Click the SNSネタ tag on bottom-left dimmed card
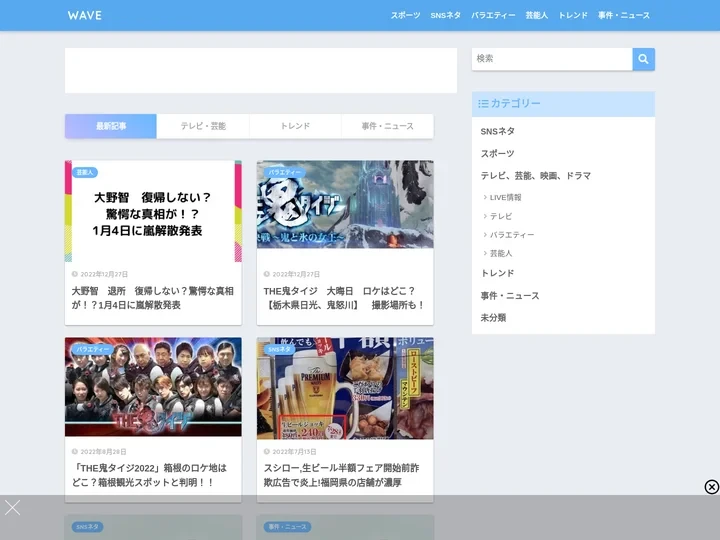Screen dimensions: 720x540 (x=87, y=527)
